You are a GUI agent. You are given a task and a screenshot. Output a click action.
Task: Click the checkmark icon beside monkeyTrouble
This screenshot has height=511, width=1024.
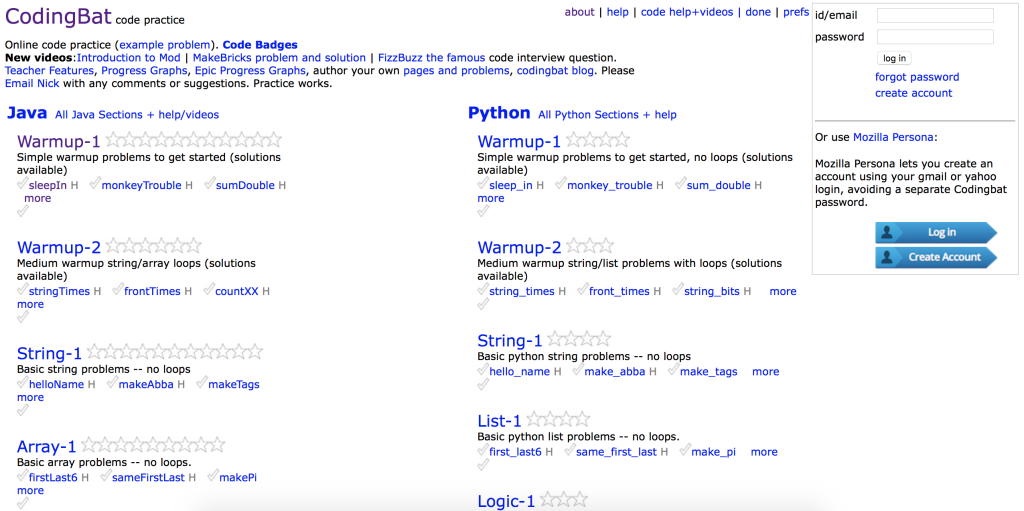click(95, 184)
